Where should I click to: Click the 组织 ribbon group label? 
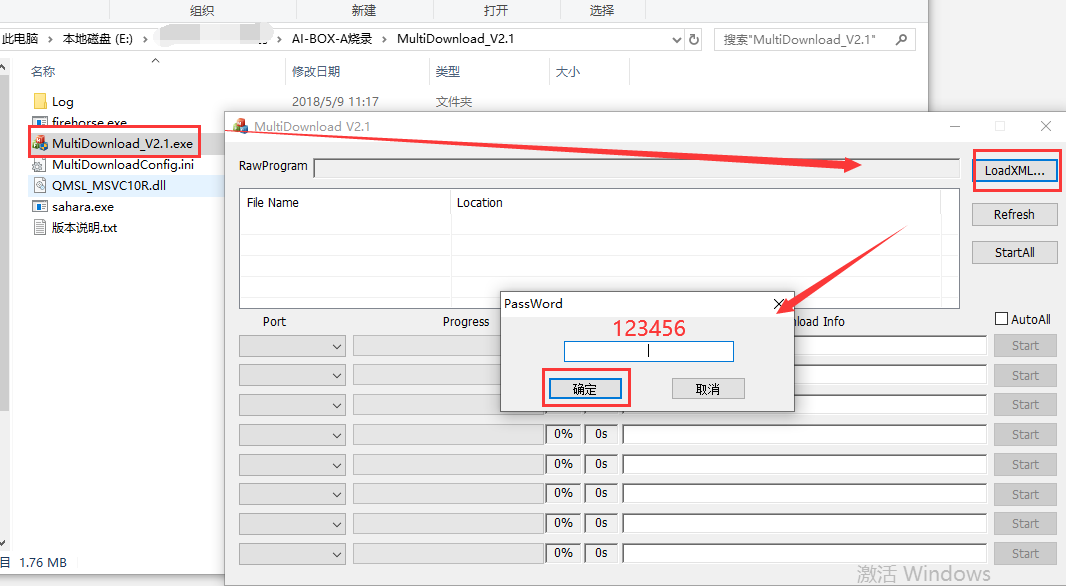202,10
